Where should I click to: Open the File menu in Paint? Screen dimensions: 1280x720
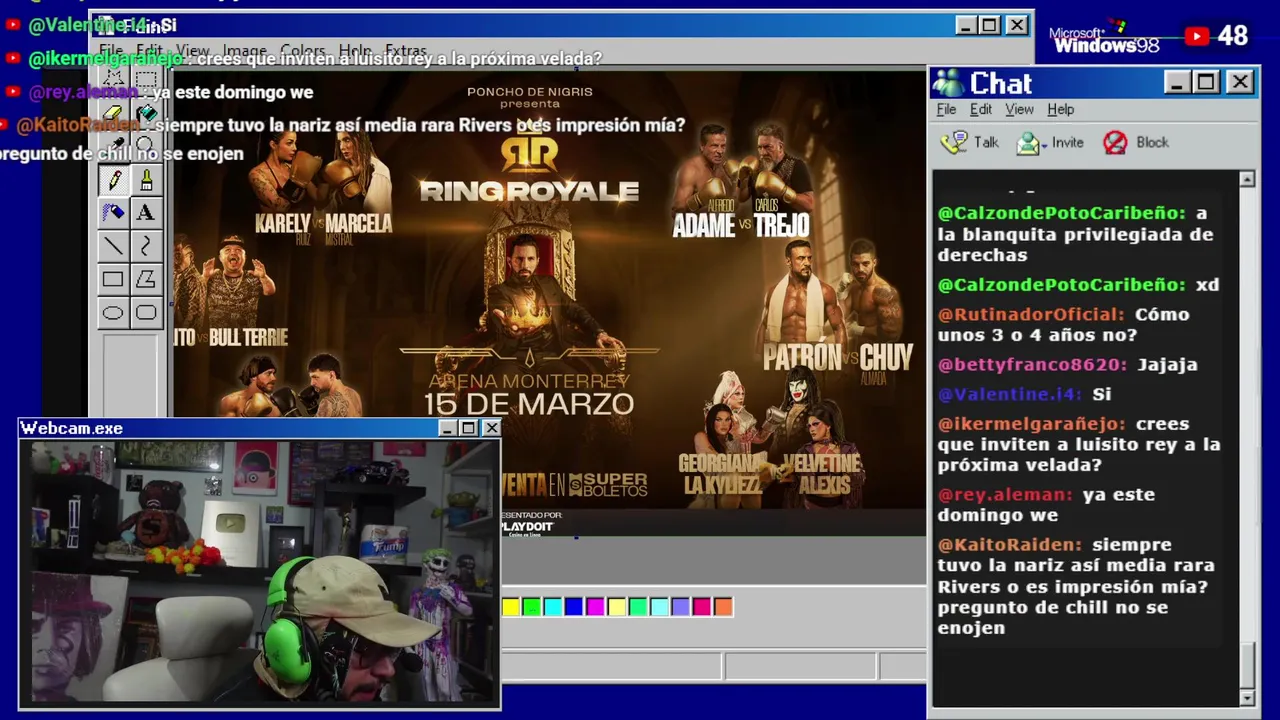coord(111,50)
